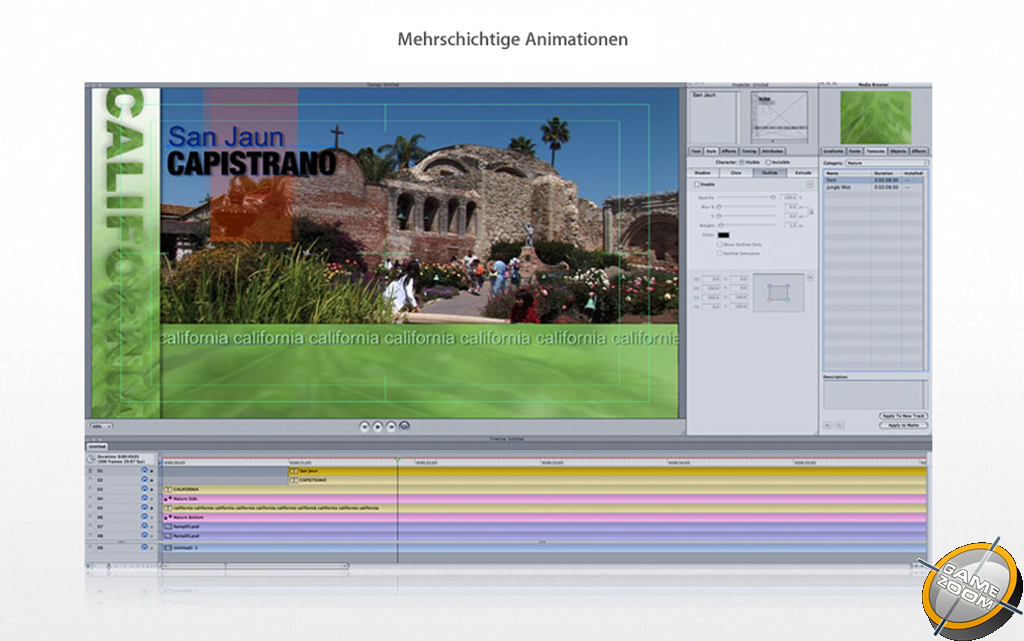Expand track 04 disclosure triangle

[152, 498]
